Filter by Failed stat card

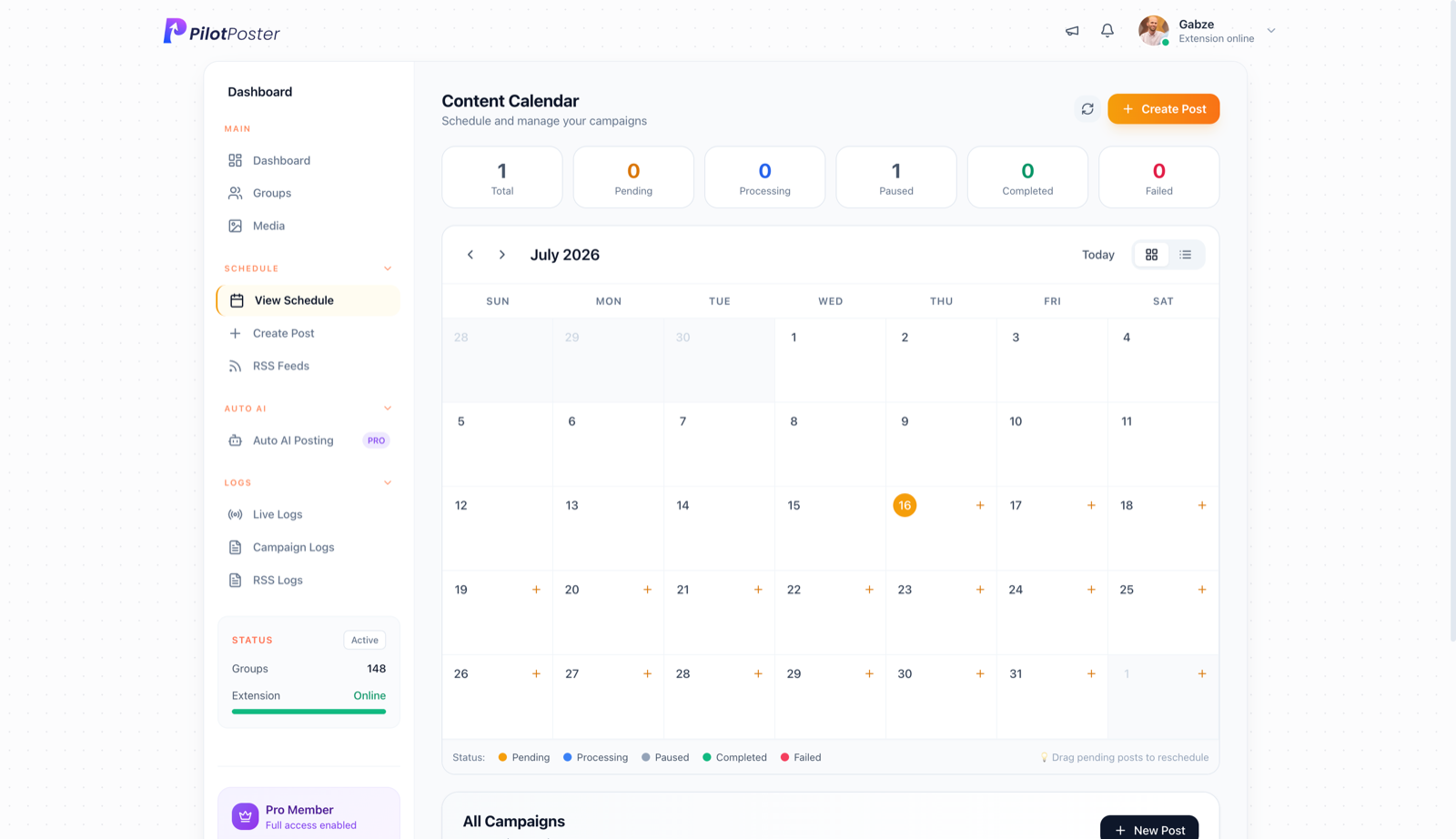(x=1158, y=177)
